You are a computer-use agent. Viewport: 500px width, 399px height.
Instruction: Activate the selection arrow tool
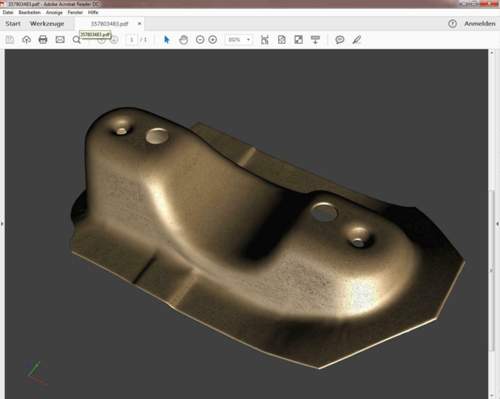point(167,40)
